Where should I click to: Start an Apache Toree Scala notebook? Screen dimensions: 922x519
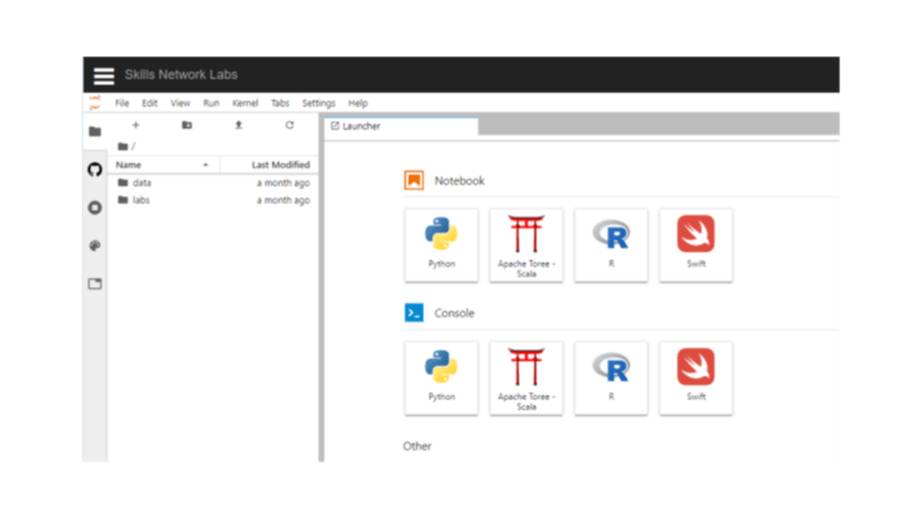coord(526,244)
